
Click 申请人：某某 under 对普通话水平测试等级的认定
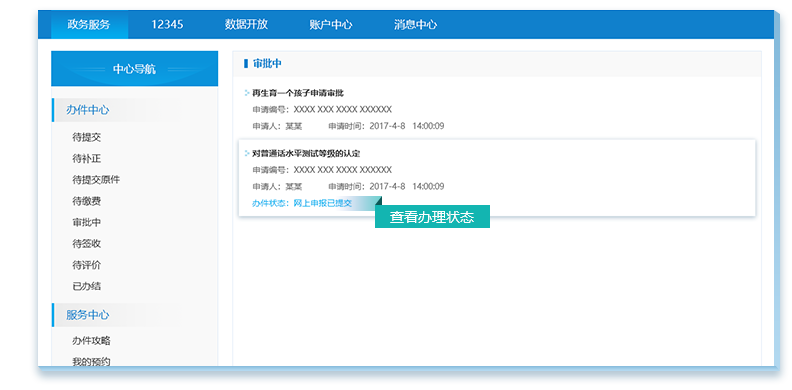click(277, 187)
